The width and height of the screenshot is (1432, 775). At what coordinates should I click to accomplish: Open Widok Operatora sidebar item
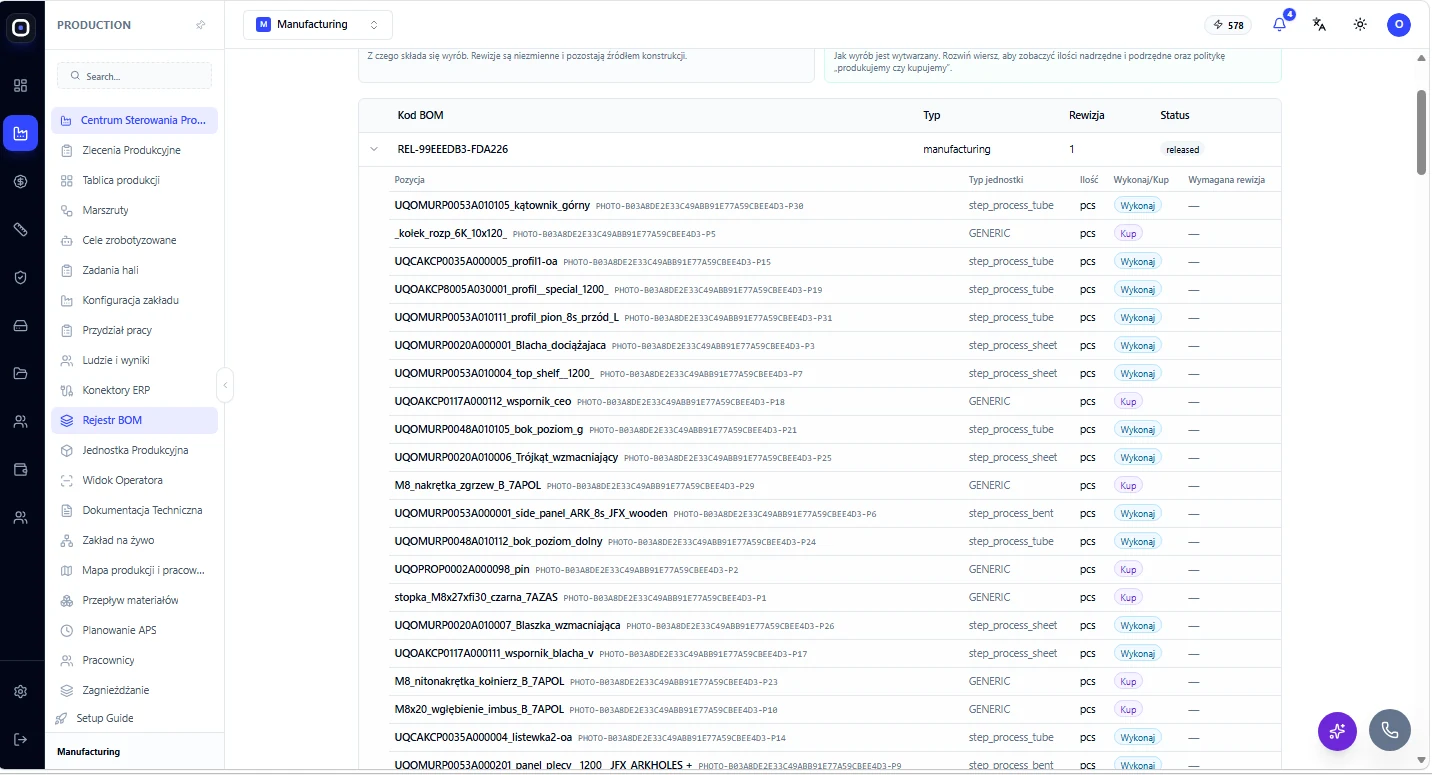(134, 481)
